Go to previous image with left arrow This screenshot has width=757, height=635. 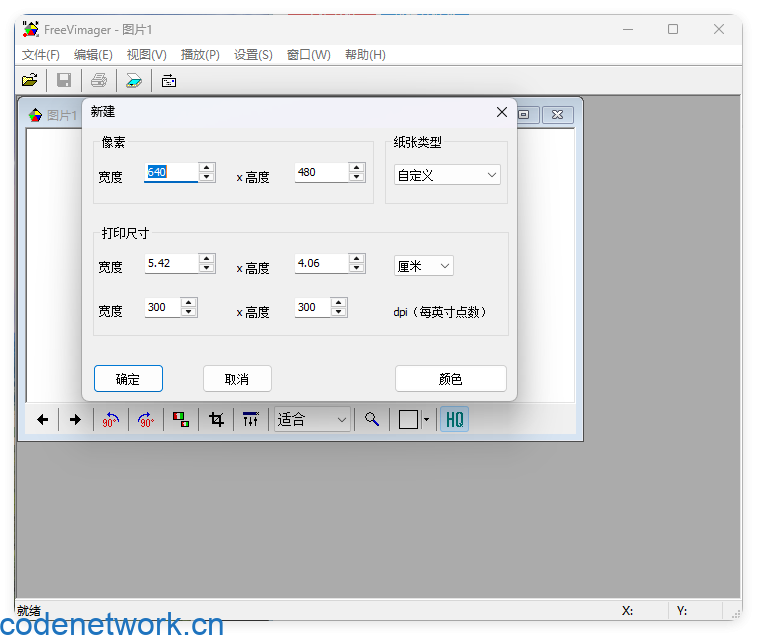click(42, 419)
